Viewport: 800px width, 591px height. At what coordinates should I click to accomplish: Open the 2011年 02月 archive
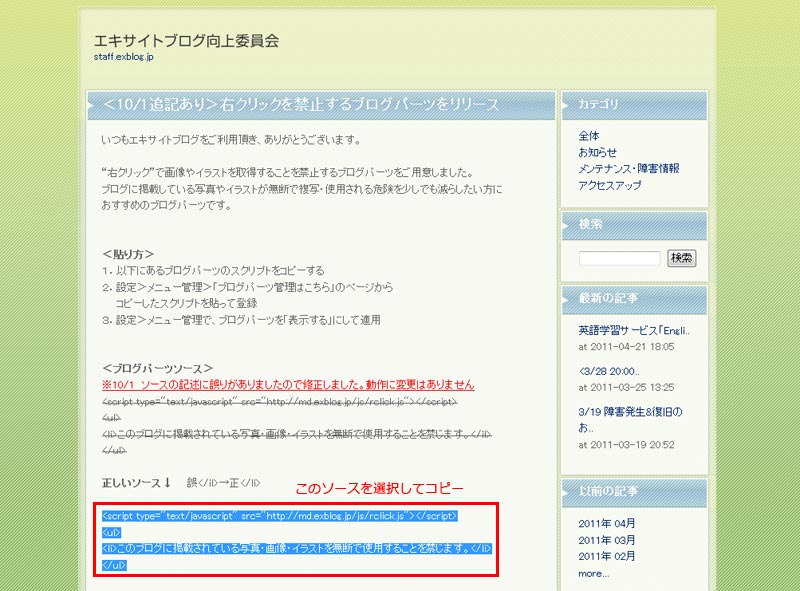[607, 556]
